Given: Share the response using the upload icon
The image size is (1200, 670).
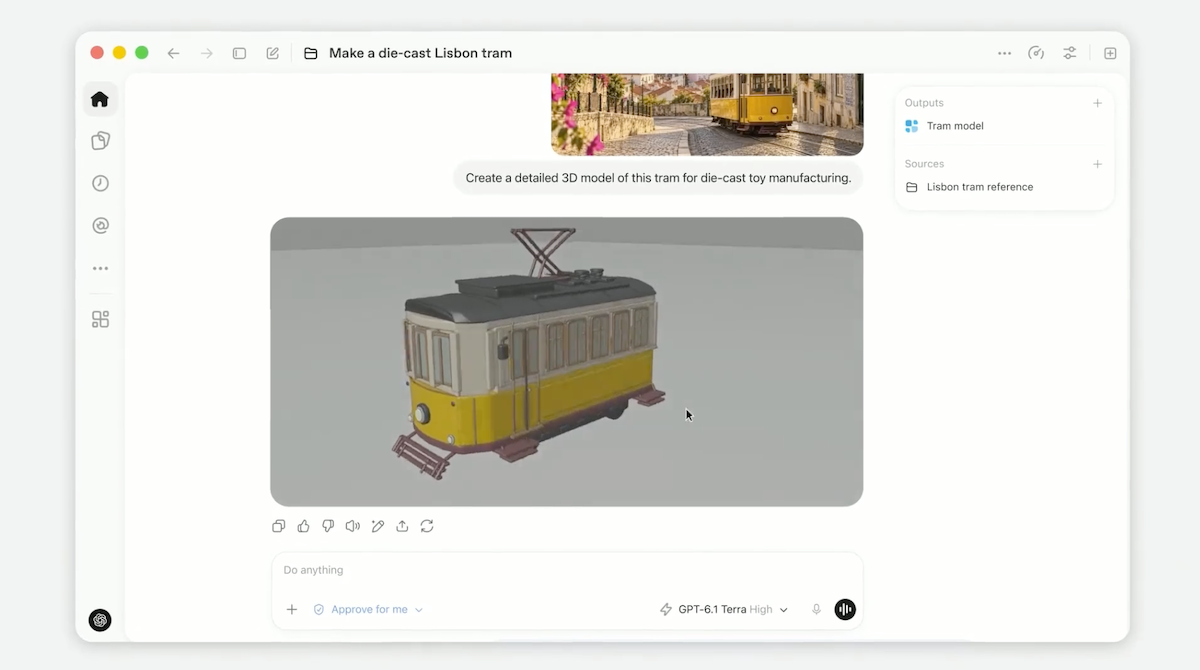Looking at the screenshot, I should pyautogui.click(x=402, y=526).
